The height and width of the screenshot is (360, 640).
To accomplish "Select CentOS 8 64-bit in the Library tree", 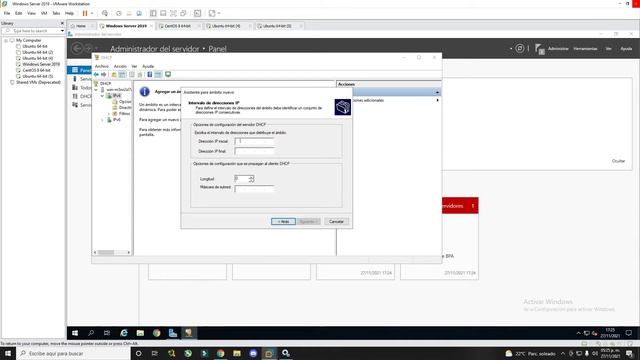I will pos(36,70).
